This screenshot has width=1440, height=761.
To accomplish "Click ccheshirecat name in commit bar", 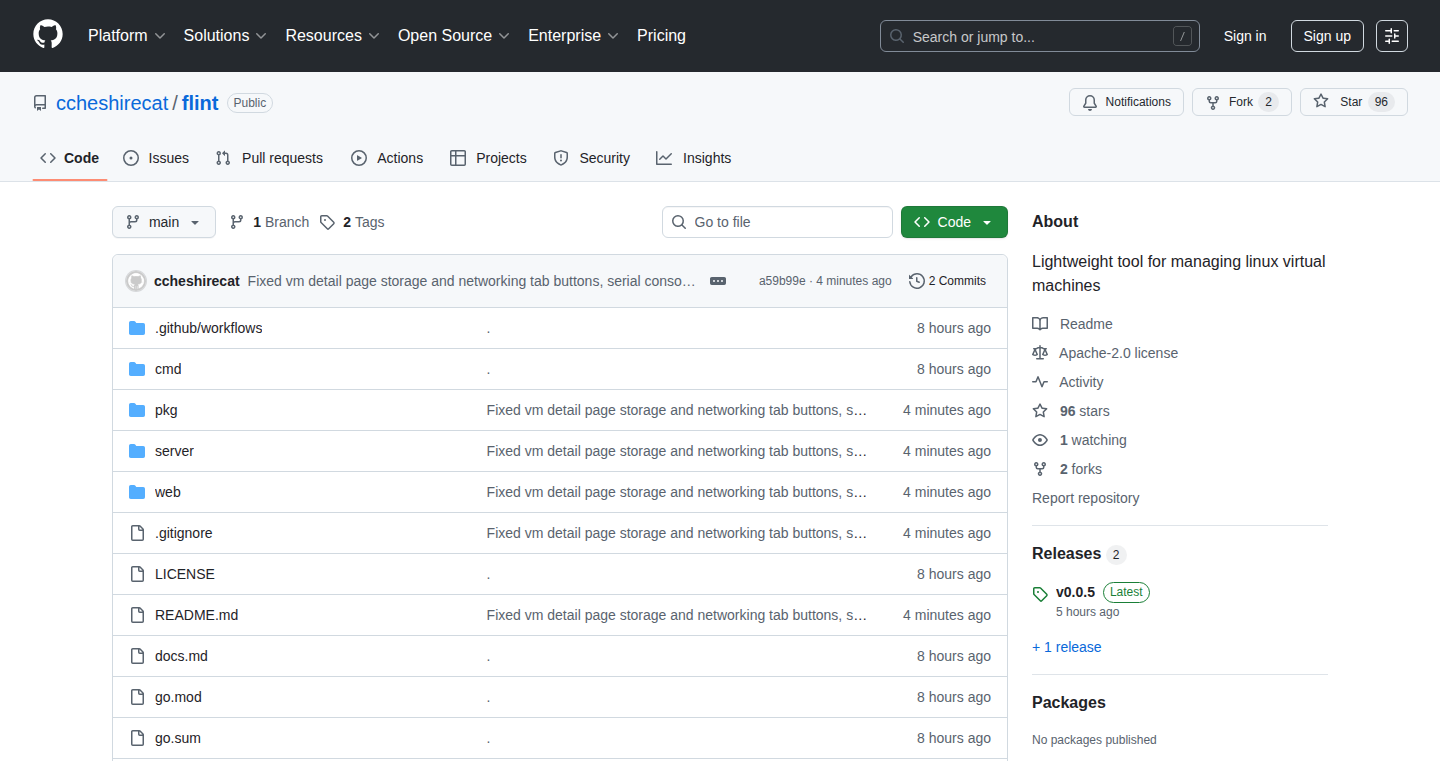I will pyautogui.click(x=197, y=281).
